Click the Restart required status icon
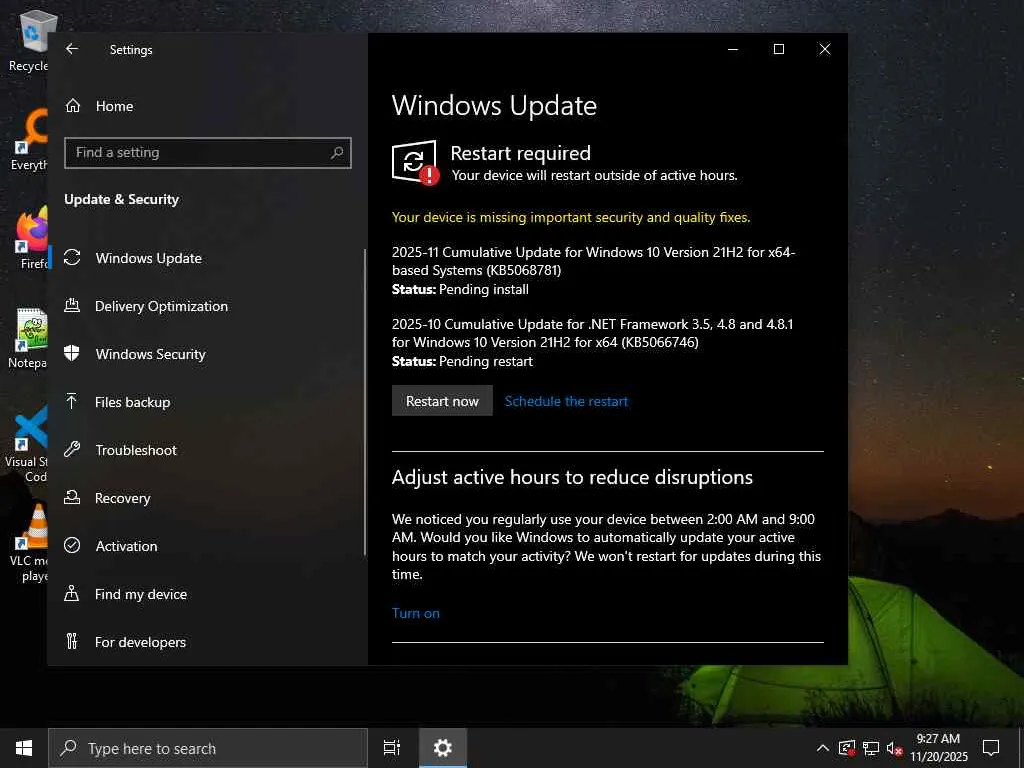This screenshot has width=1024, height=768. [415, 163]
